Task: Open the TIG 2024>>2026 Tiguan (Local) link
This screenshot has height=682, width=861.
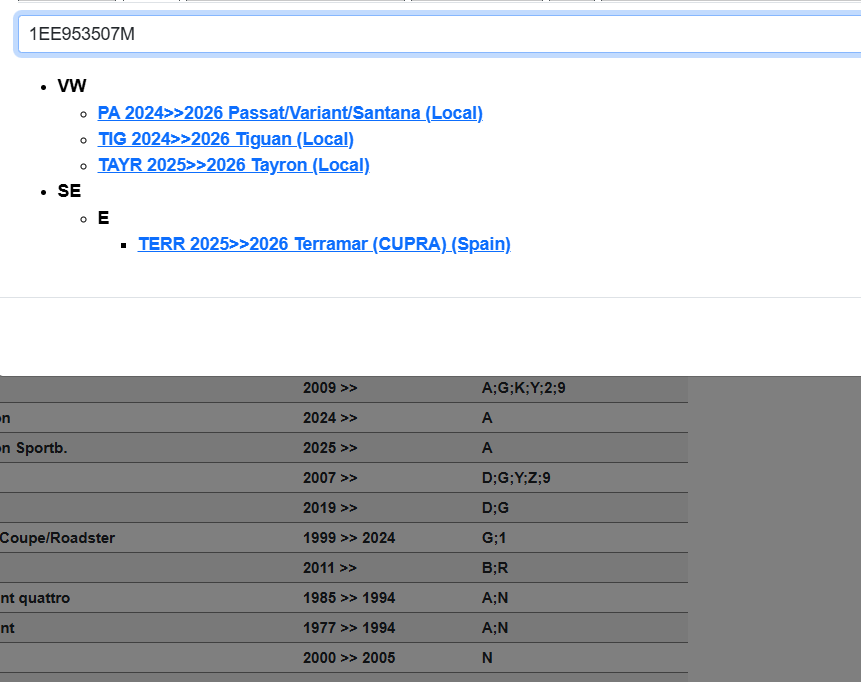Action: [x=225, y=139]
